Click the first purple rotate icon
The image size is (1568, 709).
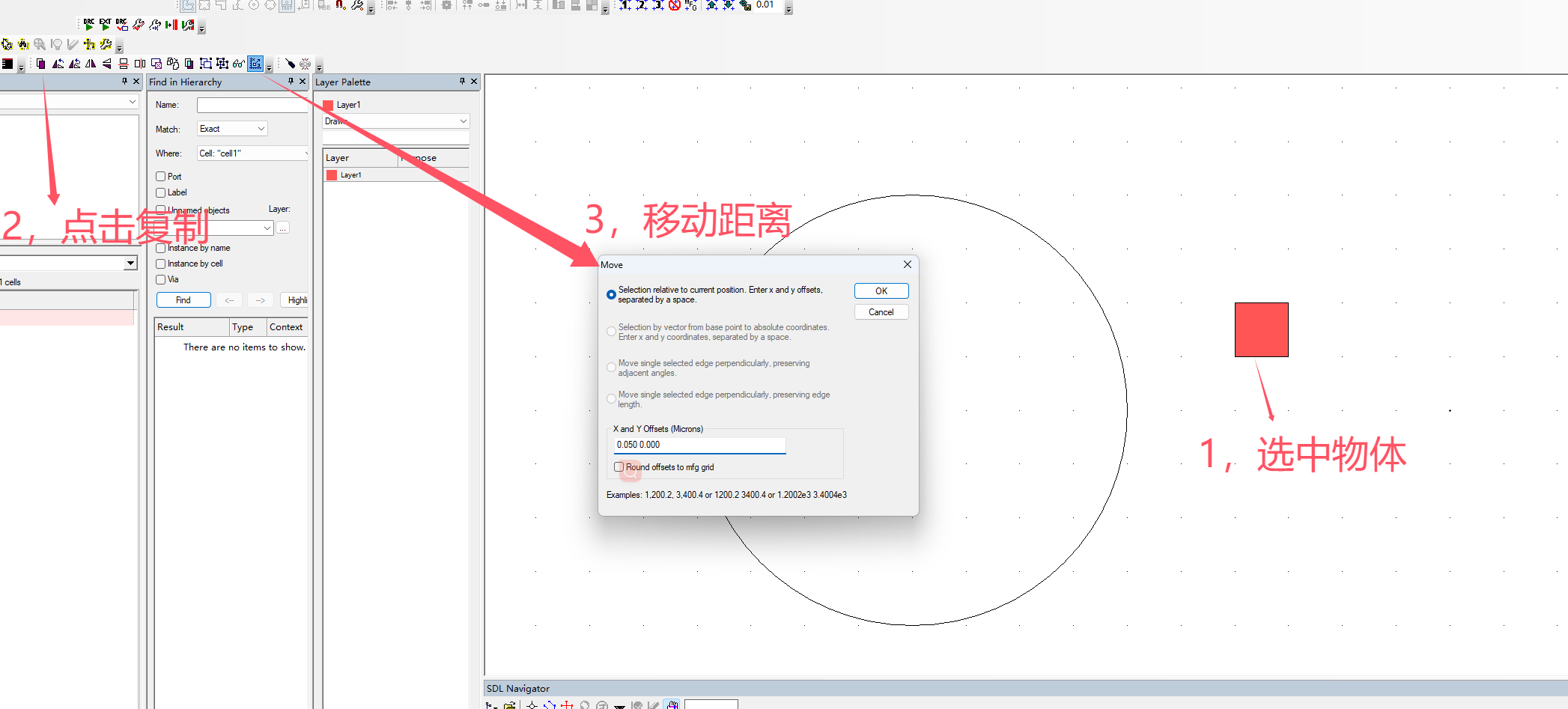(x=58, y=64)
